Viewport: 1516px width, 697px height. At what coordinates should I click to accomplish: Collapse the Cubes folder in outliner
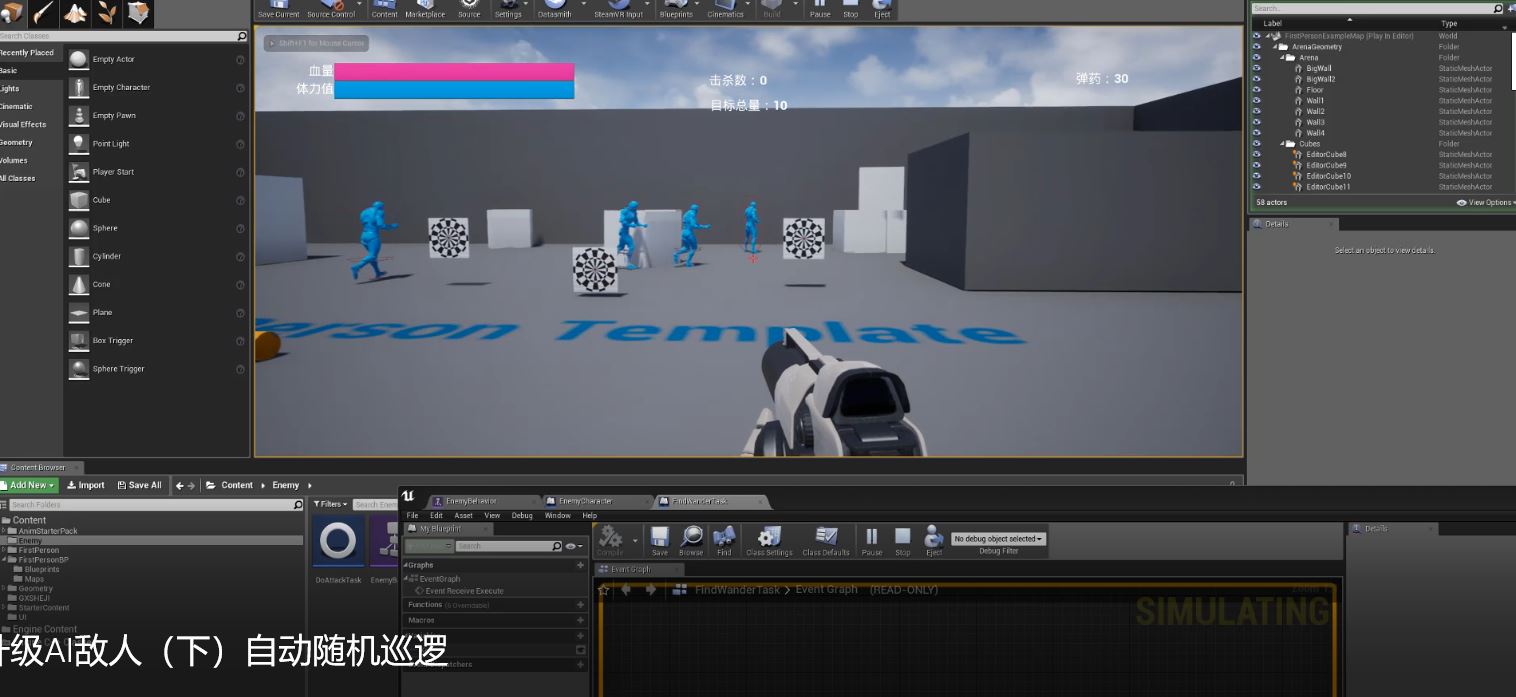1283,144
